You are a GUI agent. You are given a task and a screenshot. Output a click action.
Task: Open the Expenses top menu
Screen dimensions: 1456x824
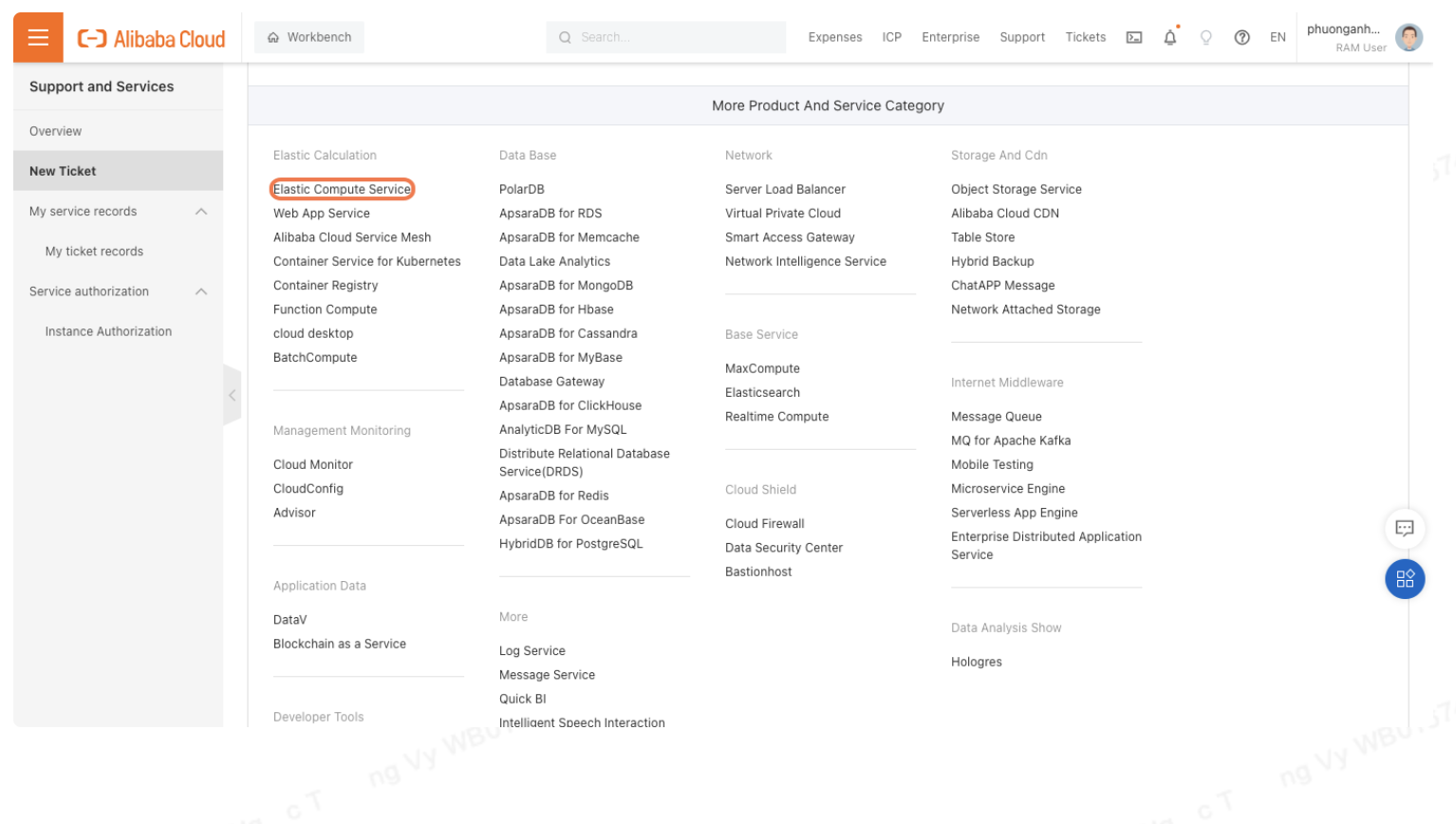[834, 38]
